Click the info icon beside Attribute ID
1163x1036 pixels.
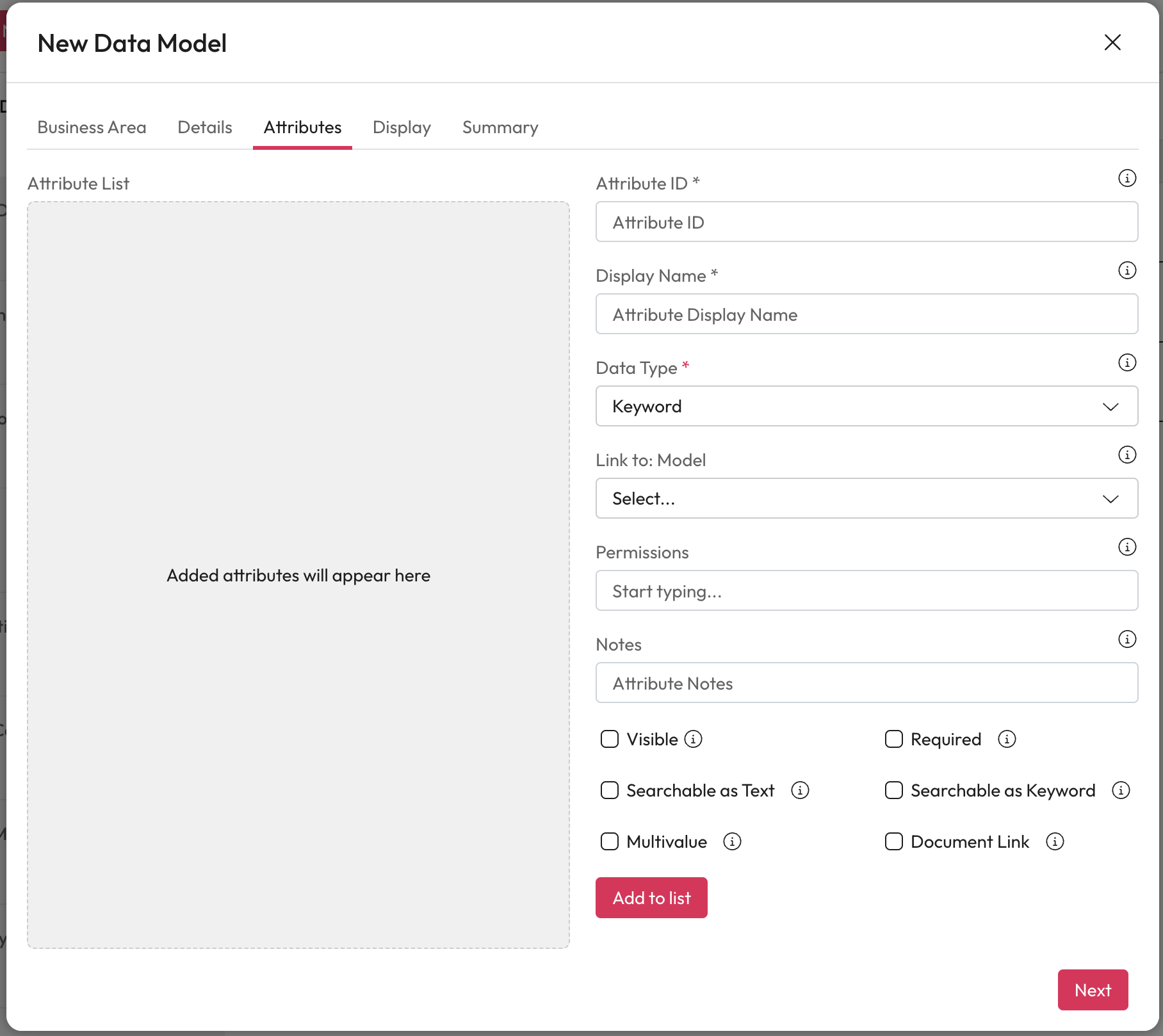[x=1126, y=178]
